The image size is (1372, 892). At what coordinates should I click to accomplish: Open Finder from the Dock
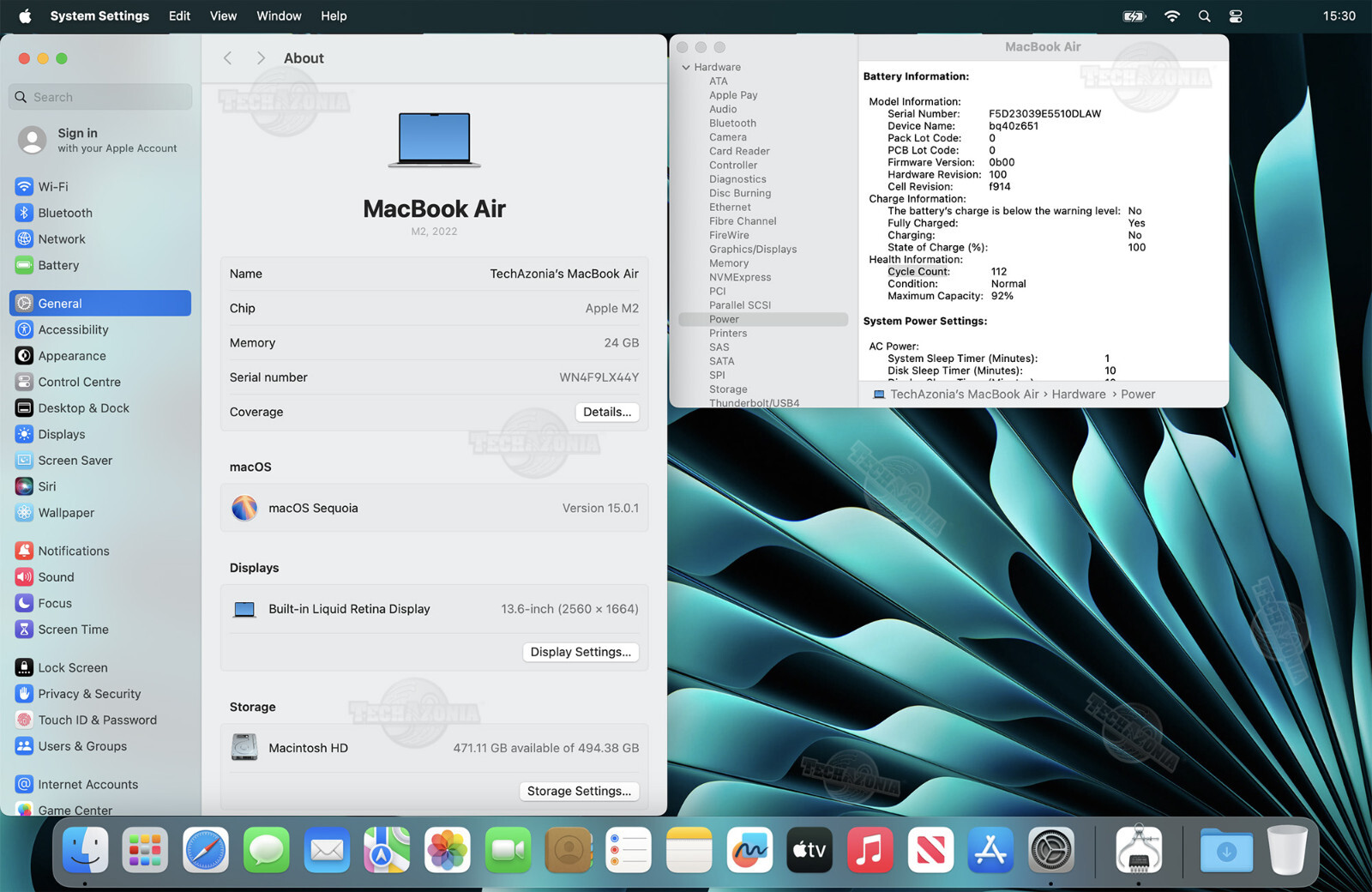[x=85, y=850]
